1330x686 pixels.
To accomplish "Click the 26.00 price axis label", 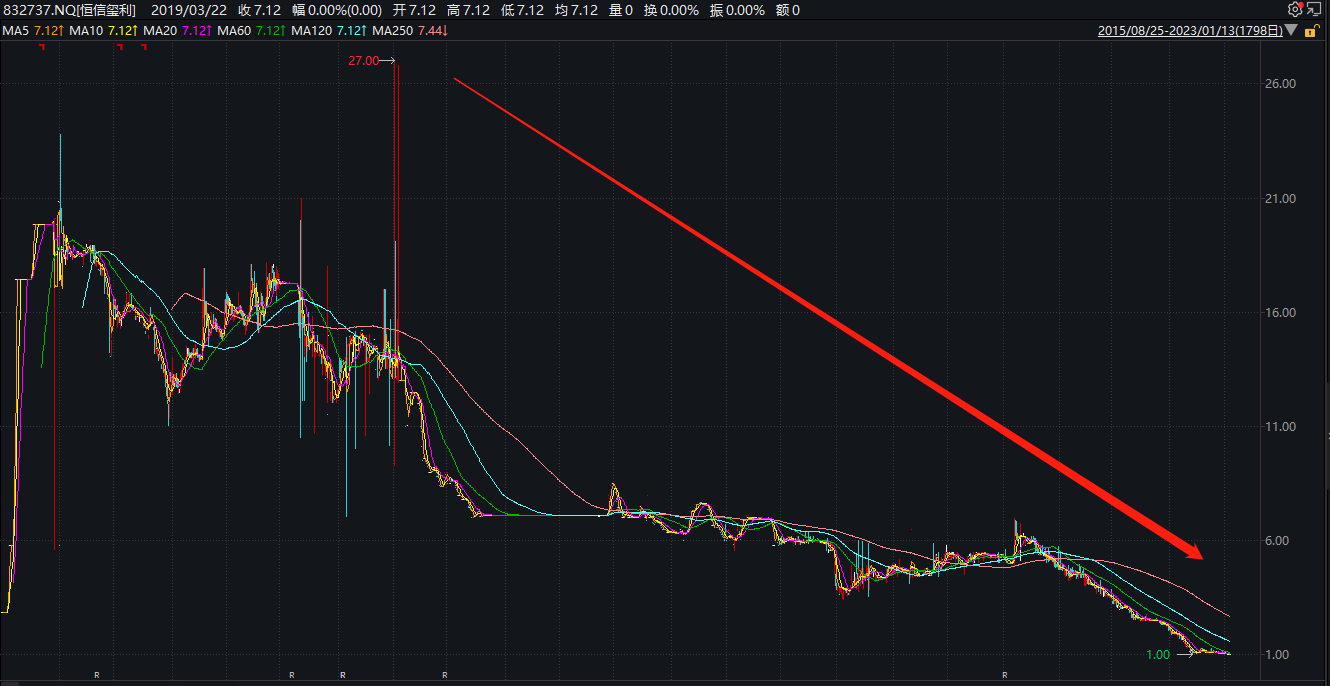I will tap(1281, 84).
